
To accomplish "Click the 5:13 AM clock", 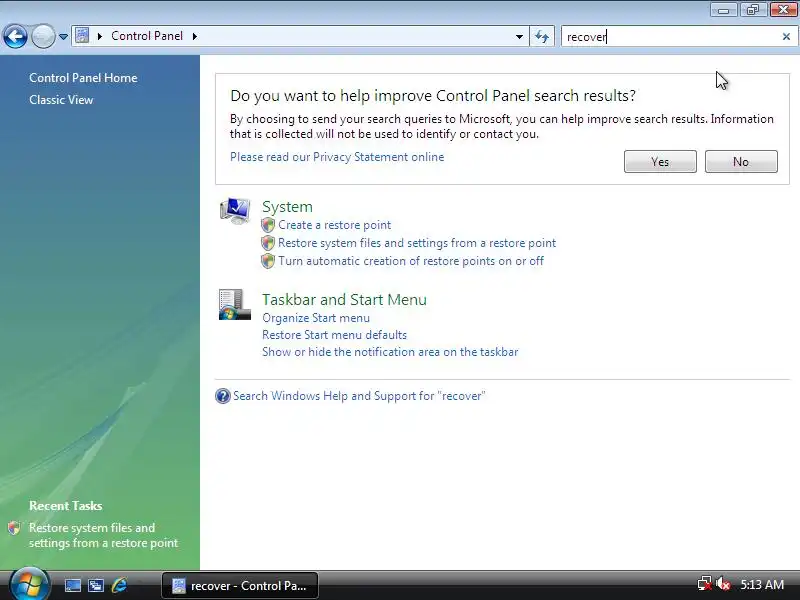I will [x=762, y=584].
